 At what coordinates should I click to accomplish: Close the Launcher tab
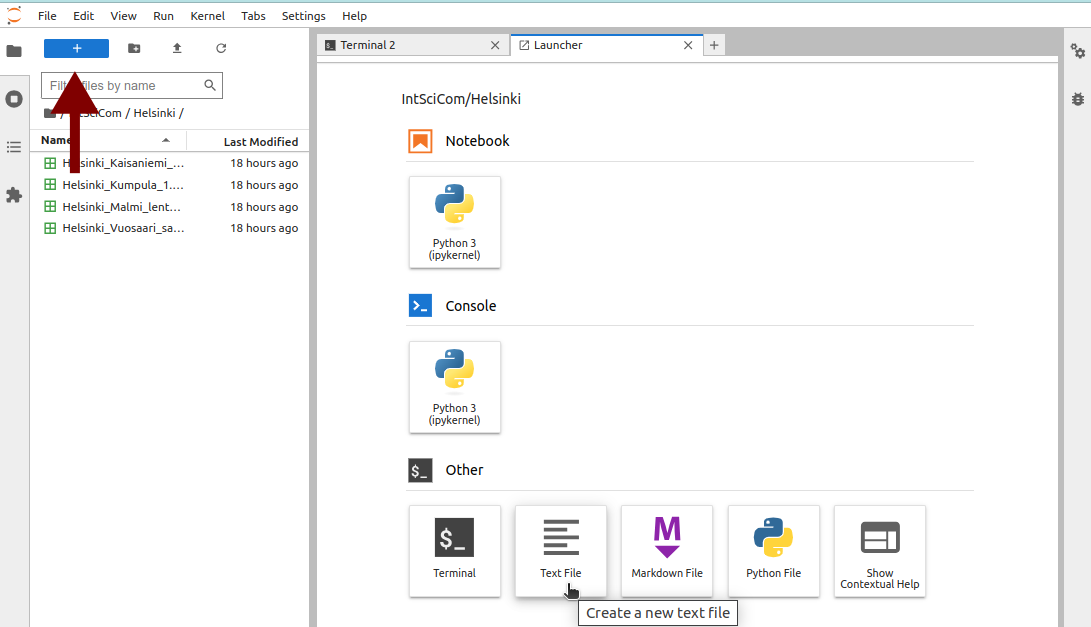(x=688, y=45)
